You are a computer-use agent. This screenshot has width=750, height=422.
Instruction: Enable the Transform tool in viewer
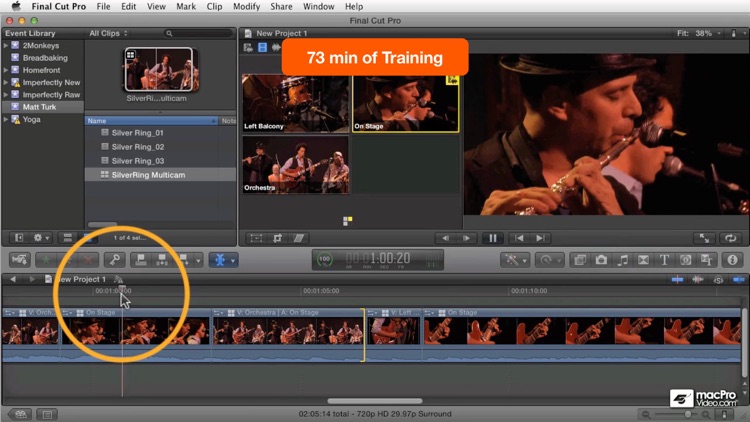click(x=256, y=238)
